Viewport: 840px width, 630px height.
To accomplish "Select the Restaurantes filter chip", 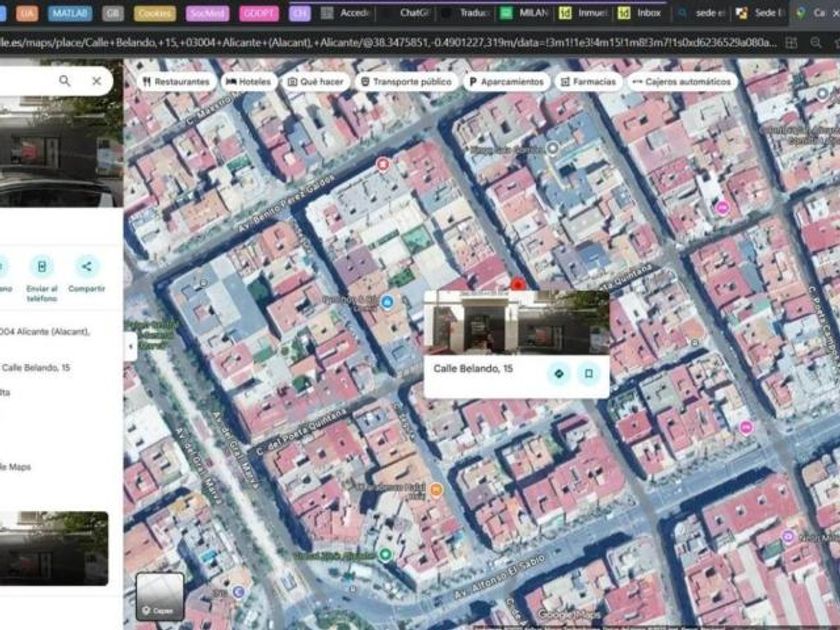I will coord(176,81).
